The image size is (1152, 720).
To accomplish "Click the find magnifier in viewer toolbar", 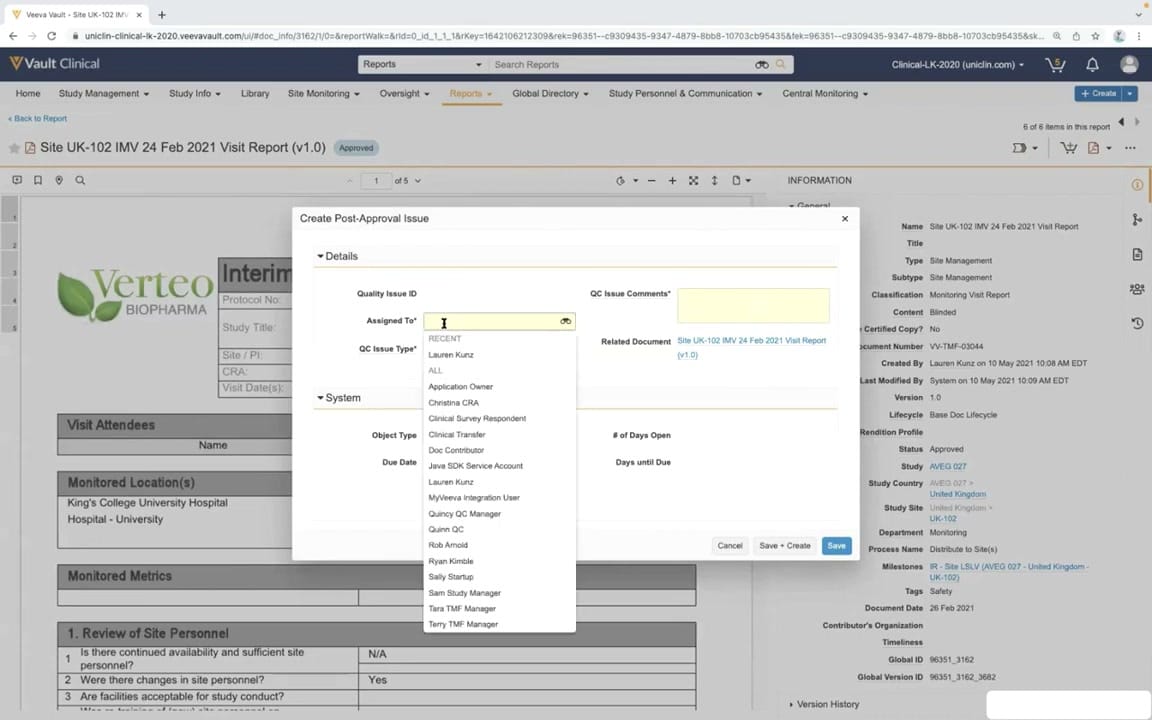I will coord(80,180).
